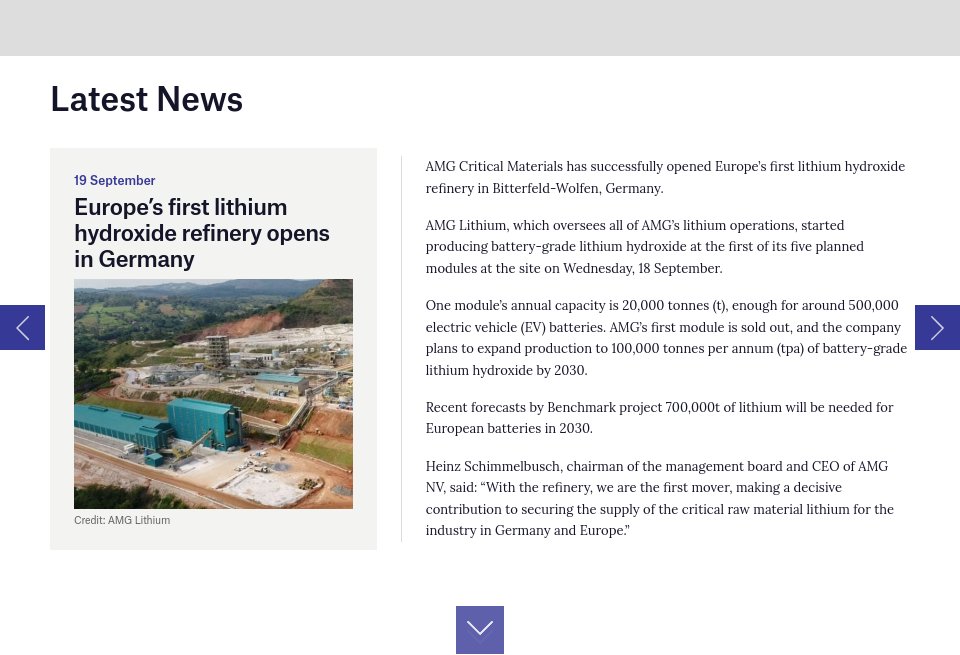Click the Heinz Schimmelbusch quote paragraph

659,498
